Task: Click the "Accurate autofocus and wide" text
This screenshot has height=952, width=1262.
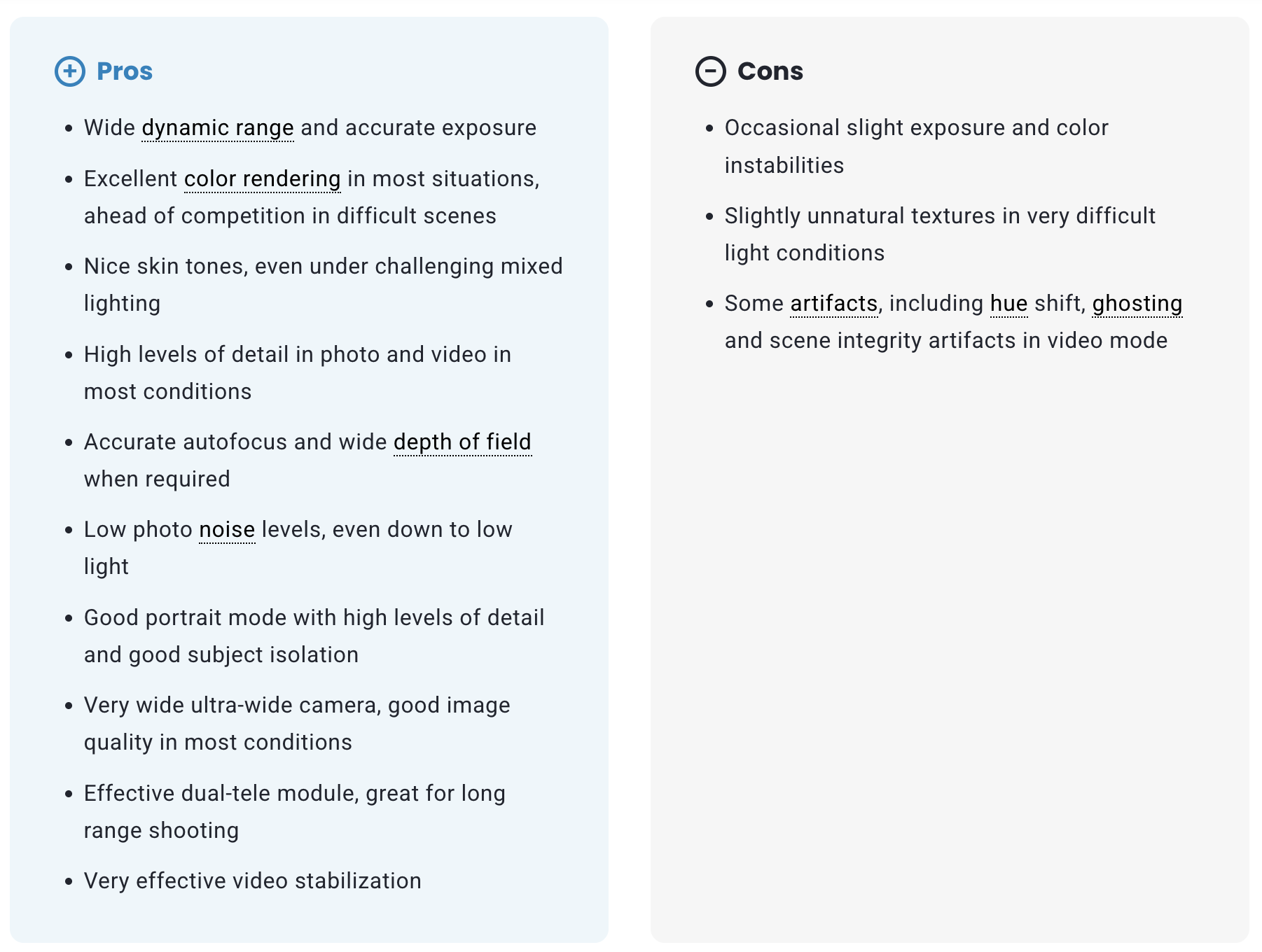Action: pyautogui.click(x=235, y=442)
